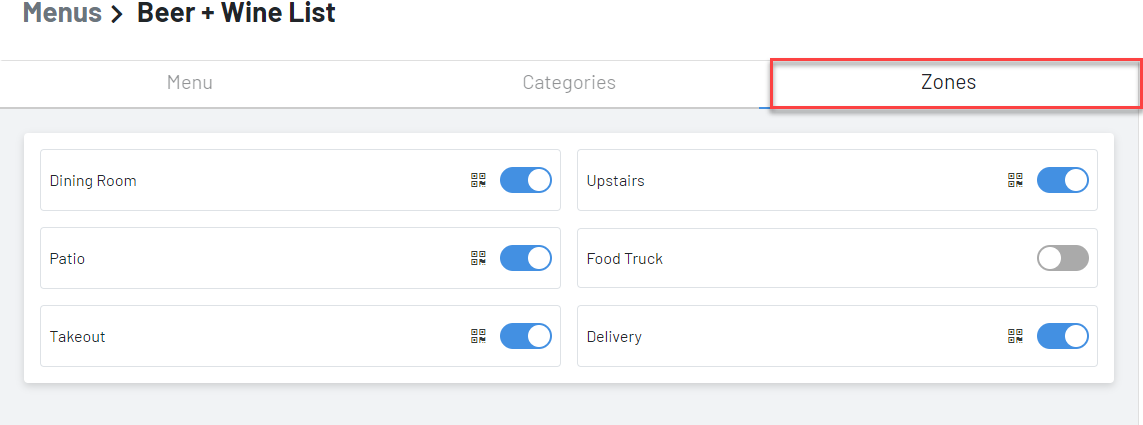
Task: Switch to the Categories tab
Action: point(569,82)
